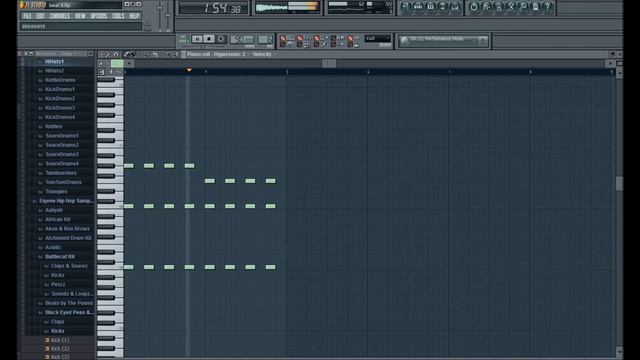This screenshot has width=640, height=360.
Task: Collapse the Battlecat Kit folder
Action: click(x=60, y=257)
